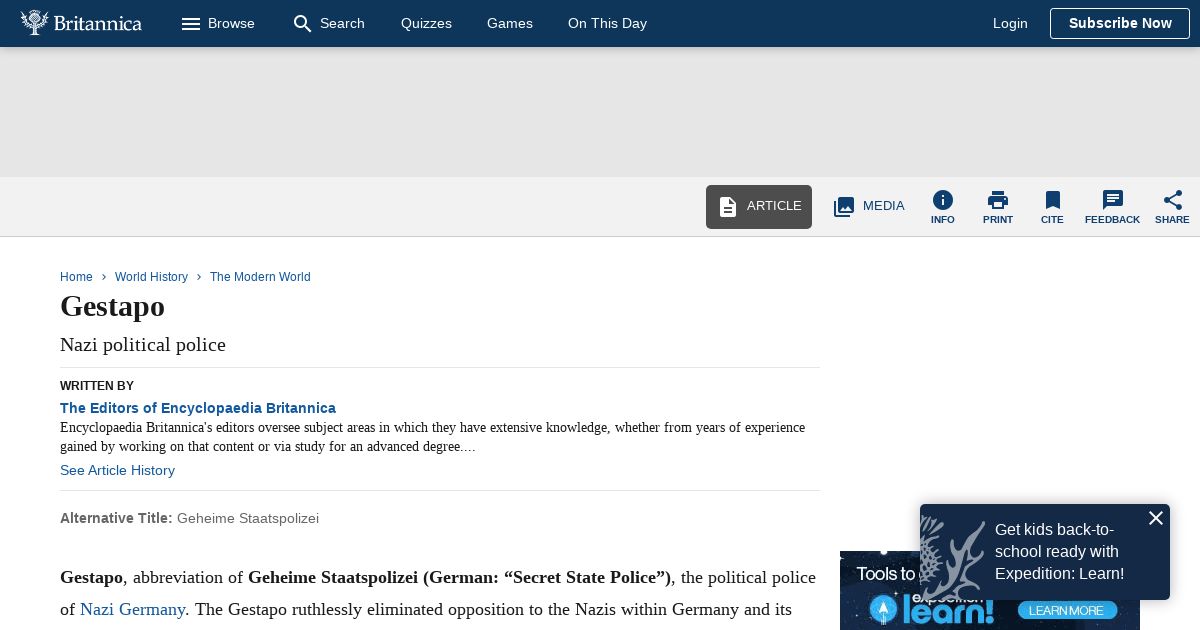The image size is (1200, 630).
Task: Click the Subscribe Now button
Action: (1120, 23)
